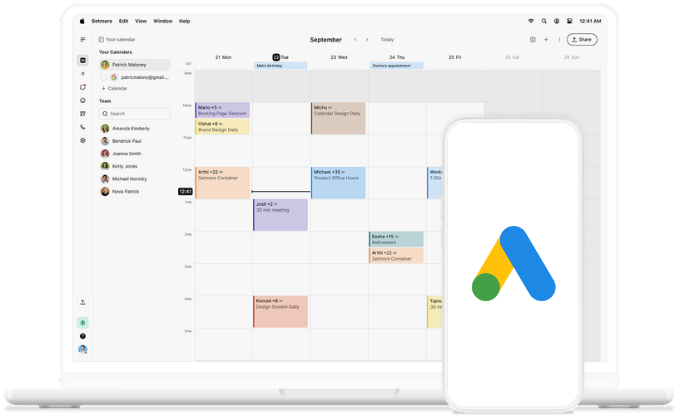The height and width of the screenshot is (420, 680).
Task: Open Thursday's Setmore Container event
Action: pyautogui.click(x=396, y=256)
